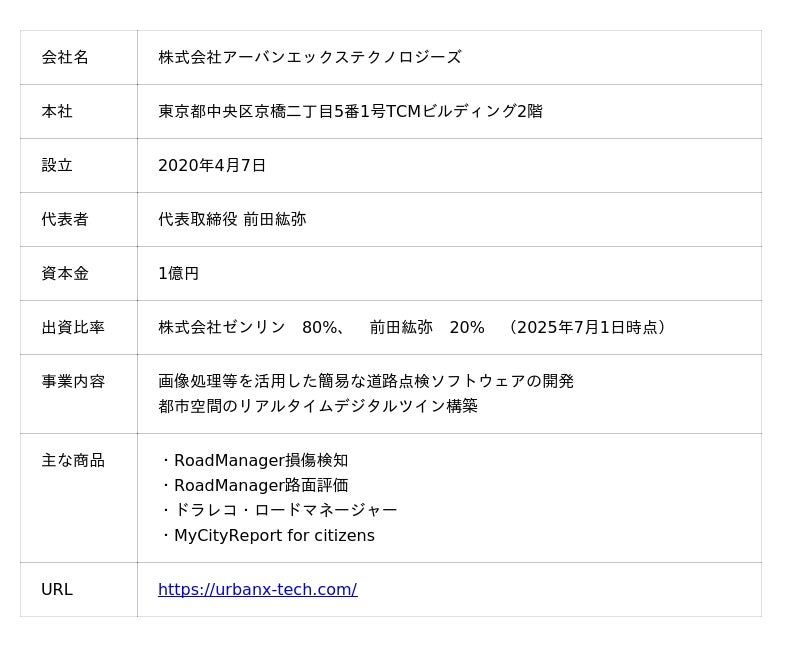Screen dimensions: 800x647
Task: Click the 設立 row label
Action: (57, 166)
